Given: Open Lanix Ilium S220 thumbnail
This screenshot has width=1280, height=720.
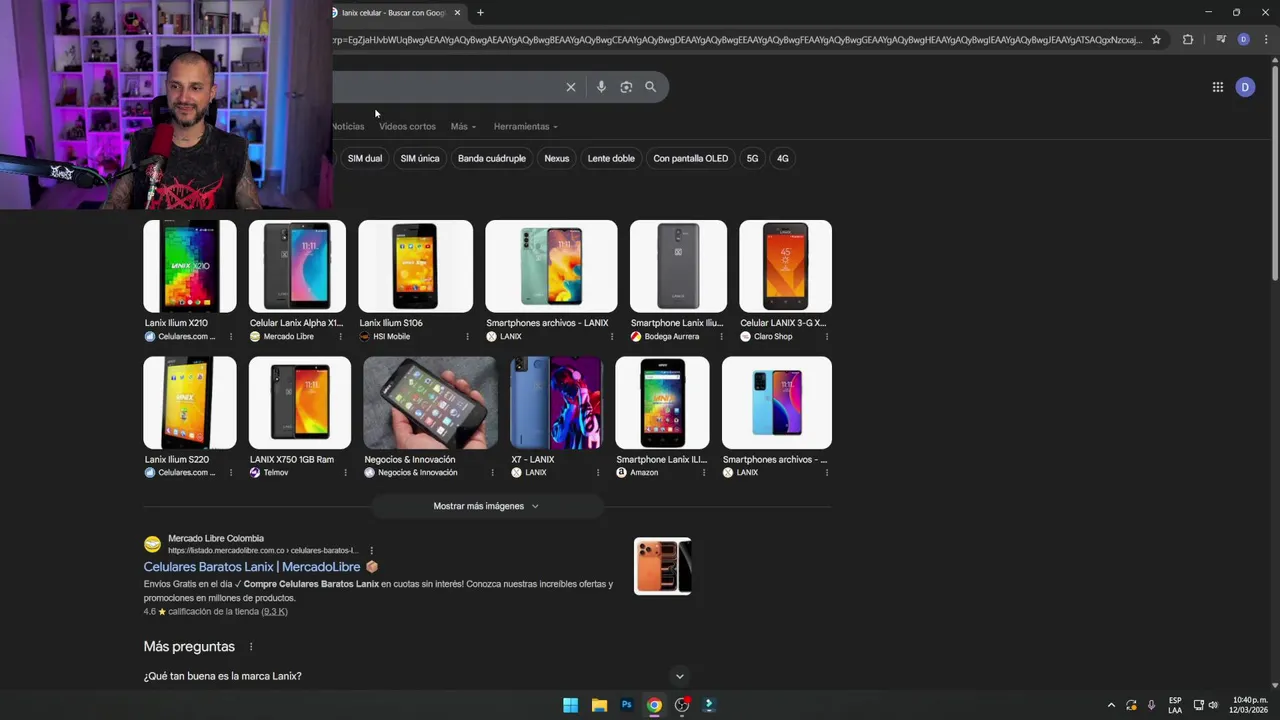Looking at the screenshot, I should click(x=190, y=403).
